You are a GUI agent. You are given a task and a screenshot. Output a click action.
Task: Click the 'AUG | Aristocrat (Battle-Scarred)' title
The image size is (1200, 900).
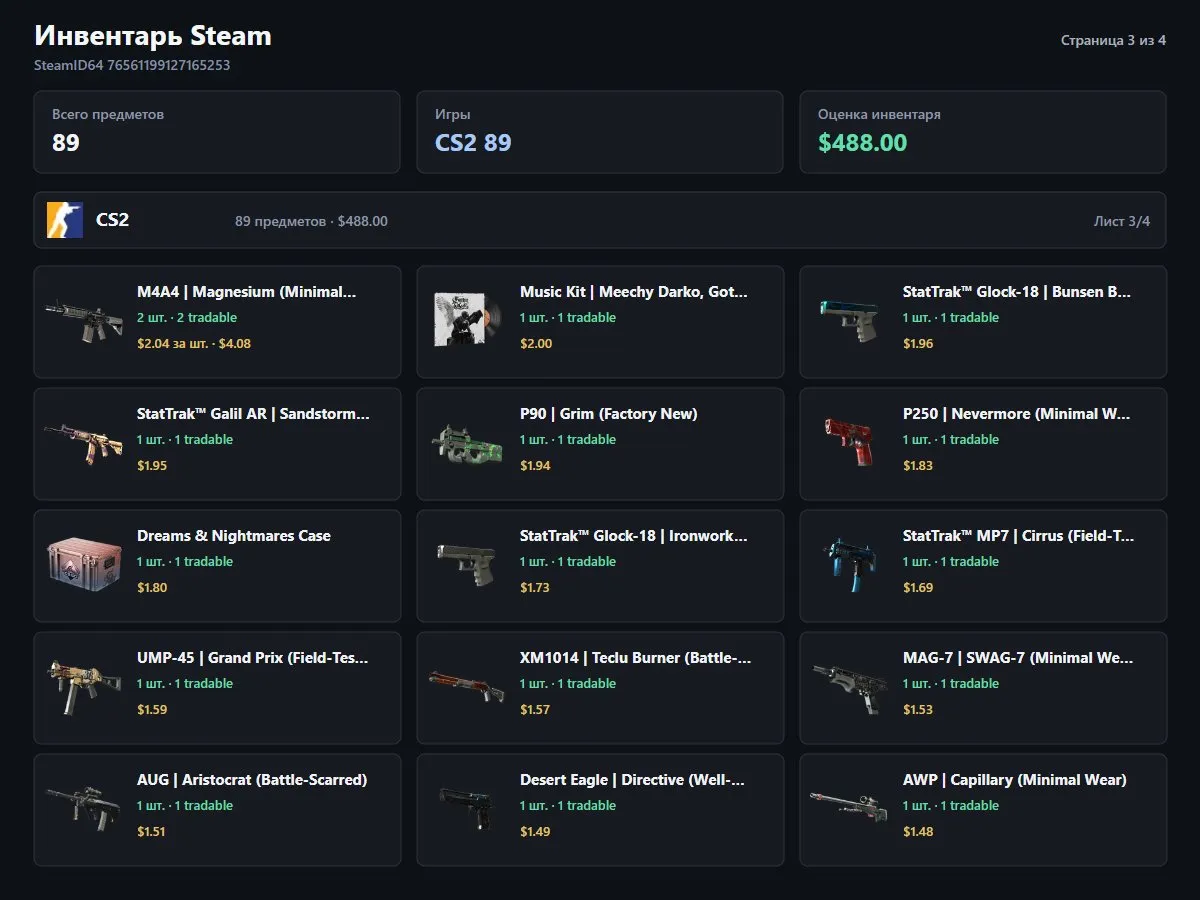[x=252, y=780]
